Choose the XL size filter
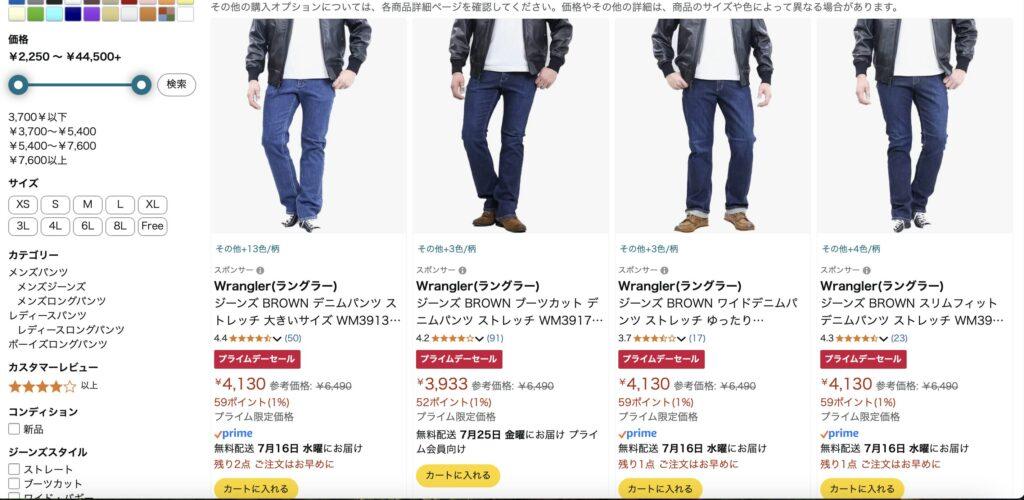This screenshot has height=500, width=1024. tap(152, 204)
